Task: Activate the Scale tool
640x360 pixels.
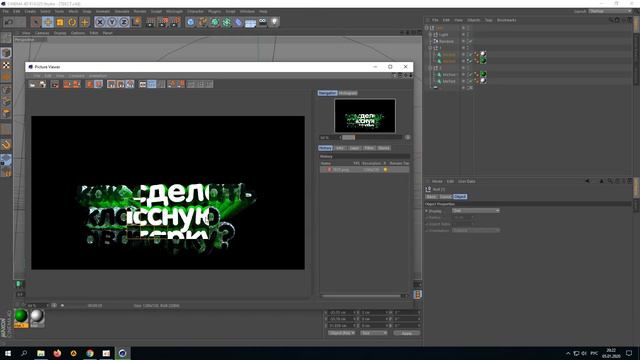Action: pos(60,22)
